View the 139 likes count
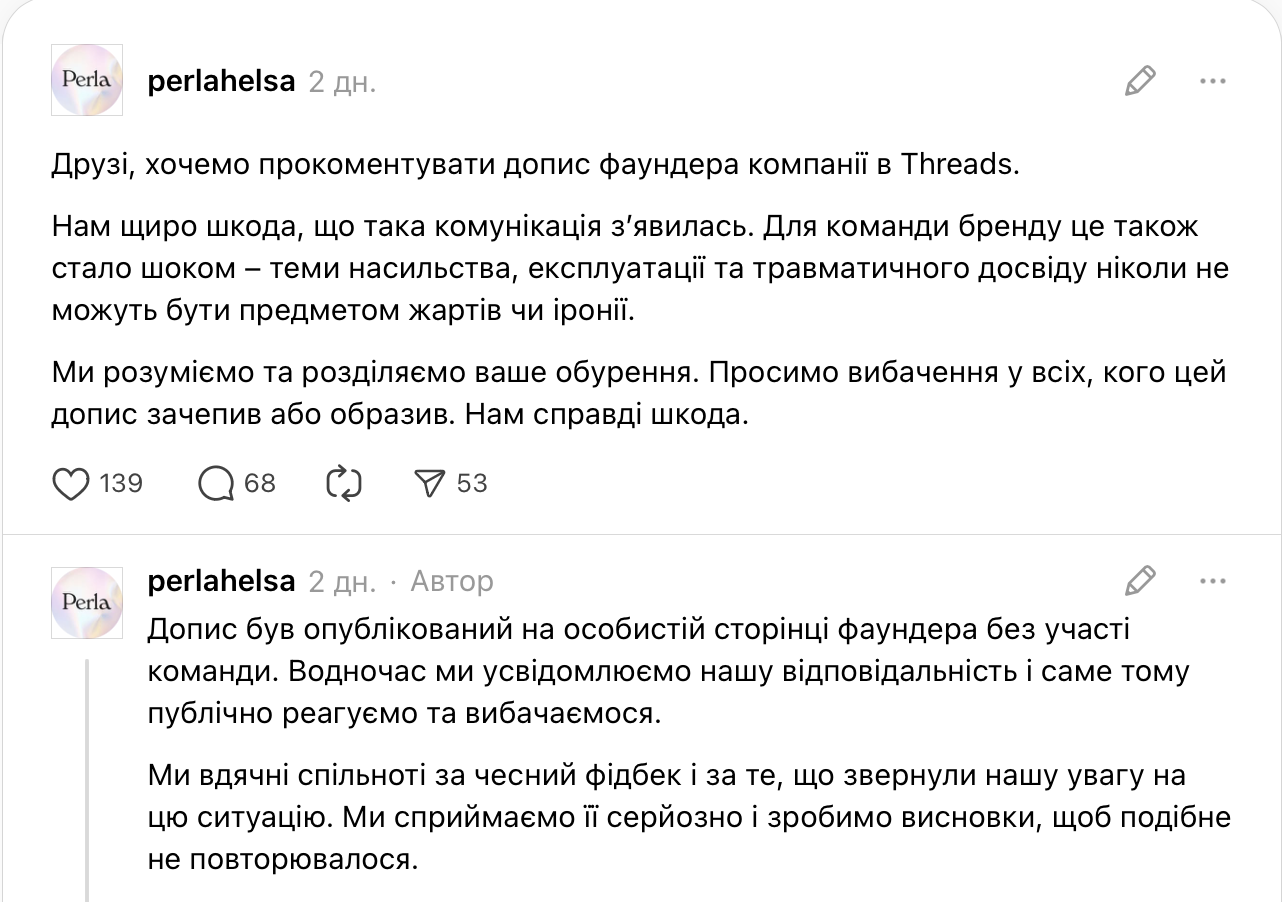This screenshot has width=1282, height=902. pyautogui.click(x=122, y=484)
